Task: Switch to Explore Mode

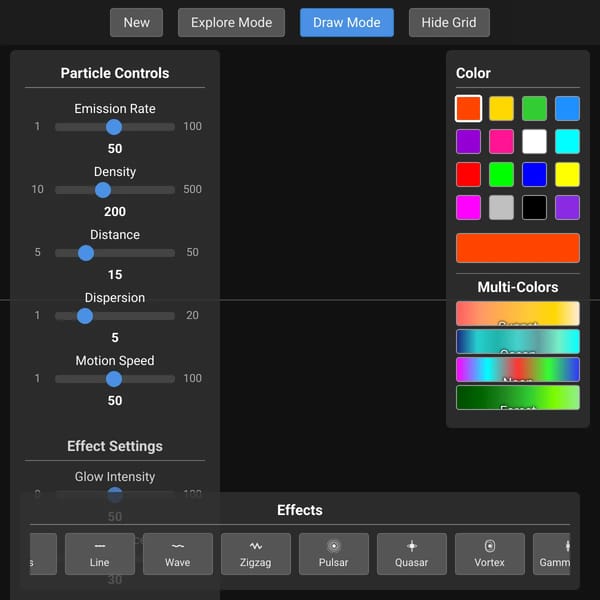Action: [231, 23]
